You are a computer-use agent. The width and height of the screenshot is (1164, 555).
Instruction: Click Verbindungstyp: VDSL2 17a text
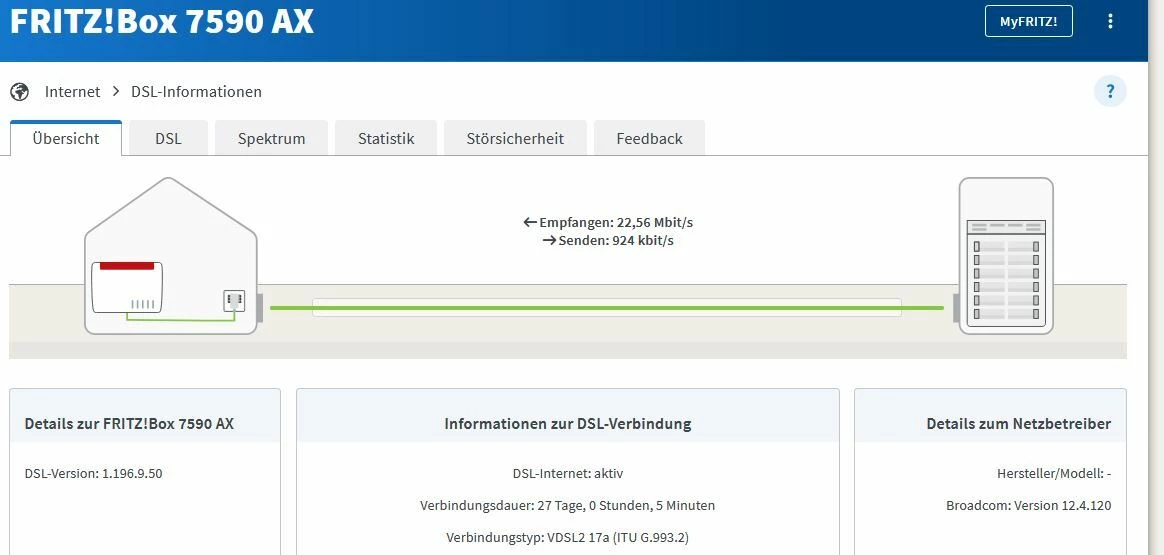(568, 537)
